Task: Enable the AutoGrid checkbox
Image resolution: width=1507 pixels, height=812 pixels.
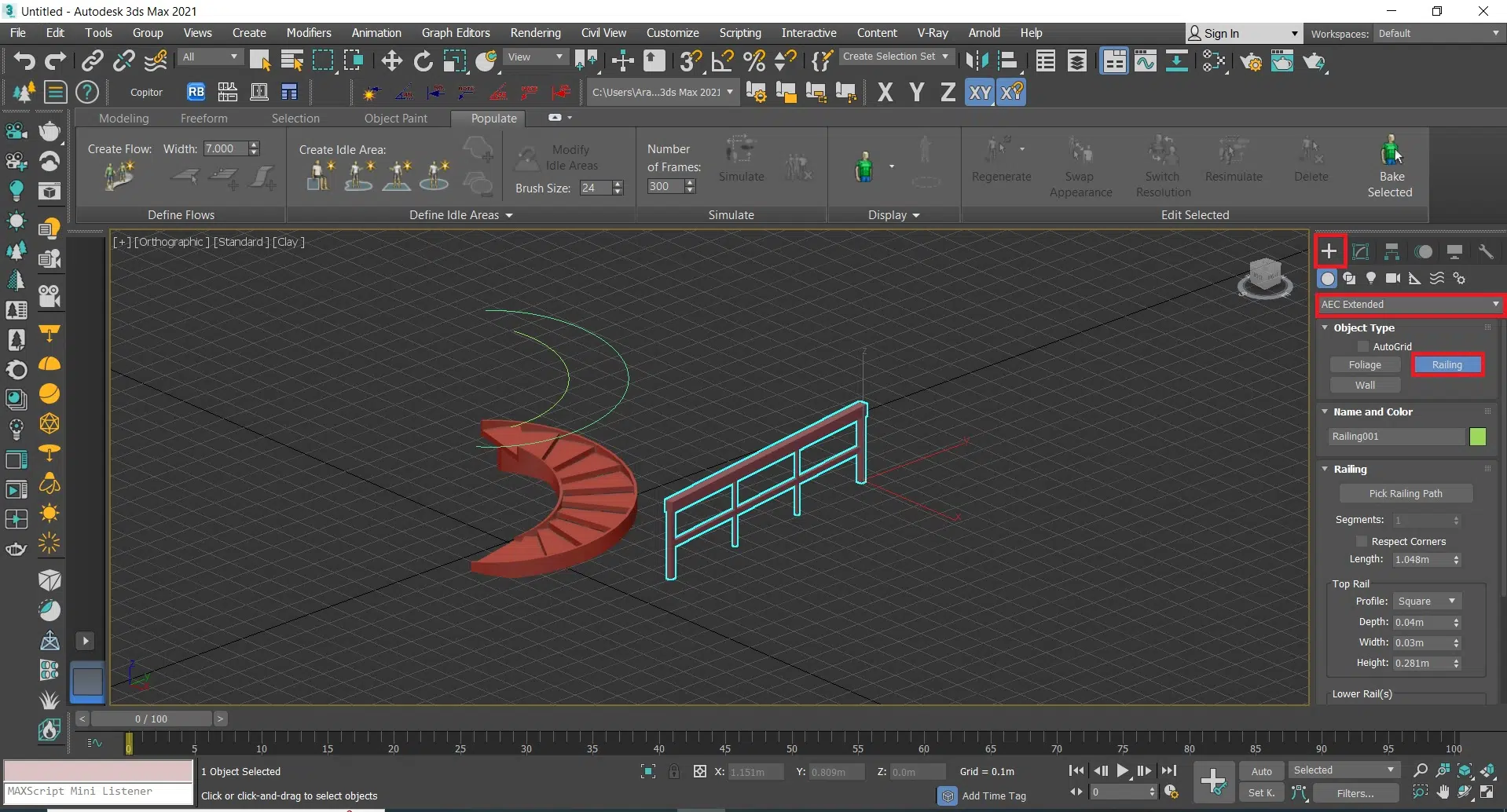Action: (1363, 346)
